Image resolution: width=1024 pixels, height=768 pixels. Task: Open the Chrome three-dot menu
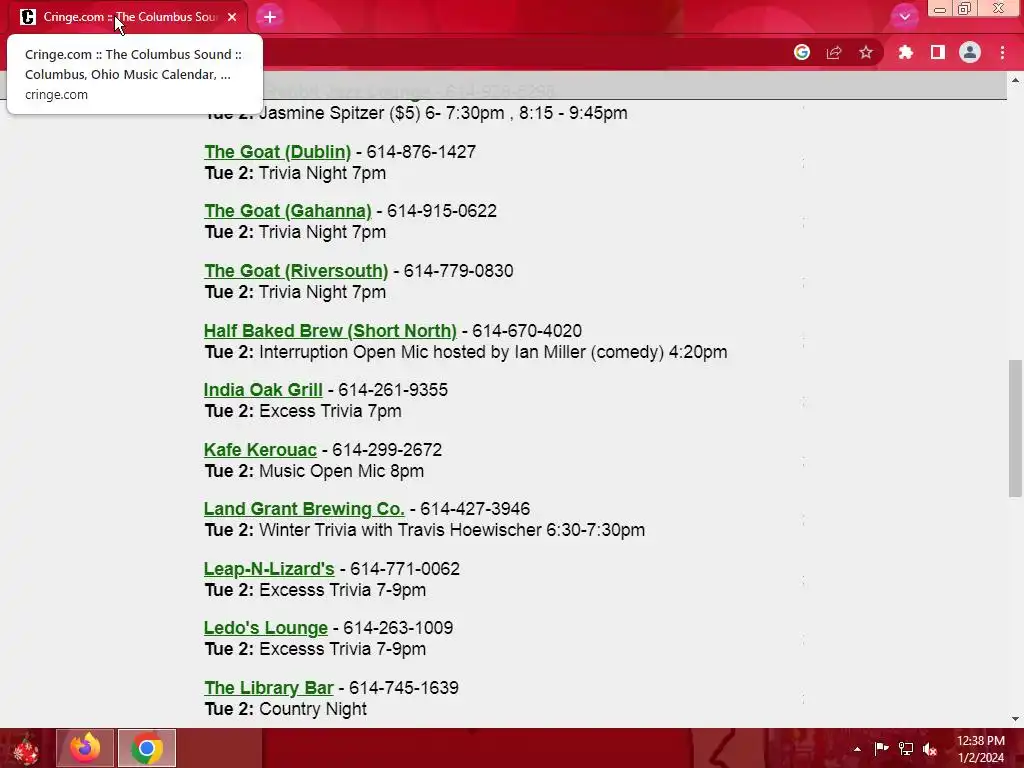tap(1002, 52)
